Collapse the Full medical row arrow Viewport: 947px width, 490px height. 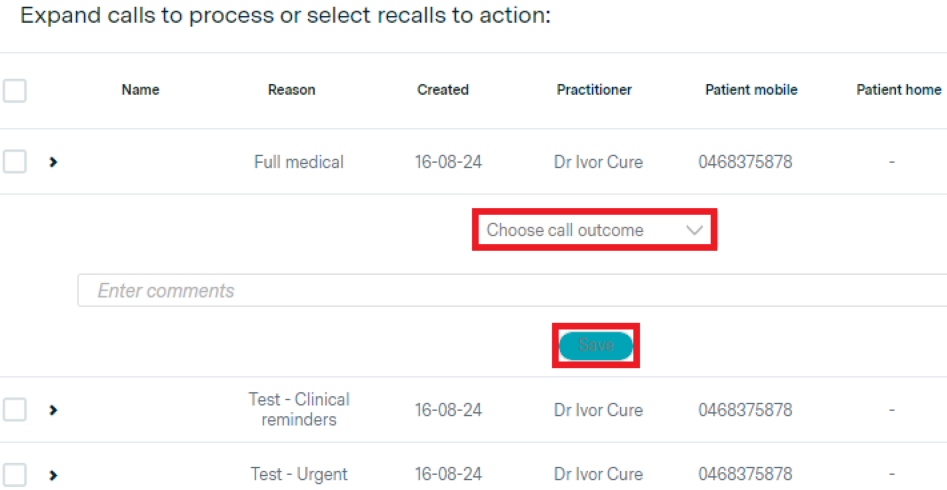coord(53,162)
